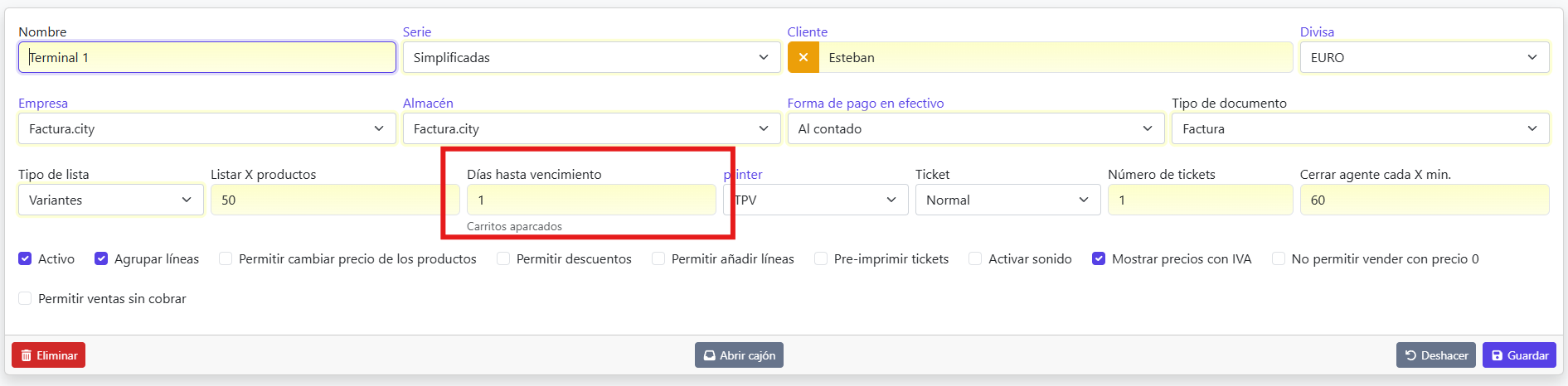Open the Forma de pago en efectivo link
This screenshot has height=386, width=1568.
pyautogui.click(x=865, y=103)
